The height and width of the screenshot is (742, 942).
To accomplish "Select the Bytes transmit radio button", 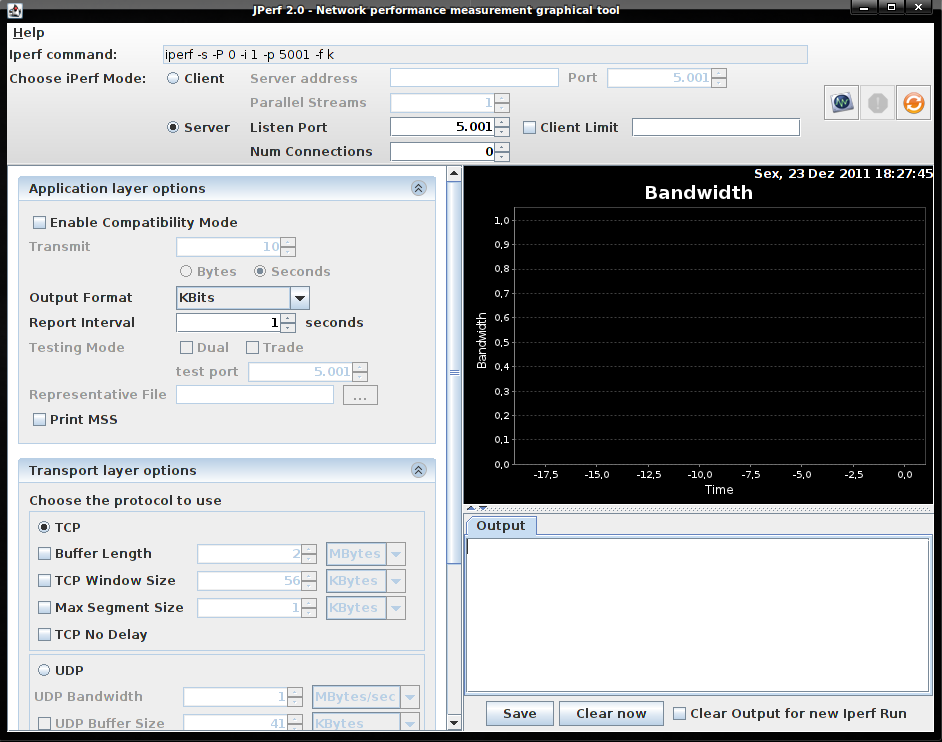I will [x=186, y=272].
